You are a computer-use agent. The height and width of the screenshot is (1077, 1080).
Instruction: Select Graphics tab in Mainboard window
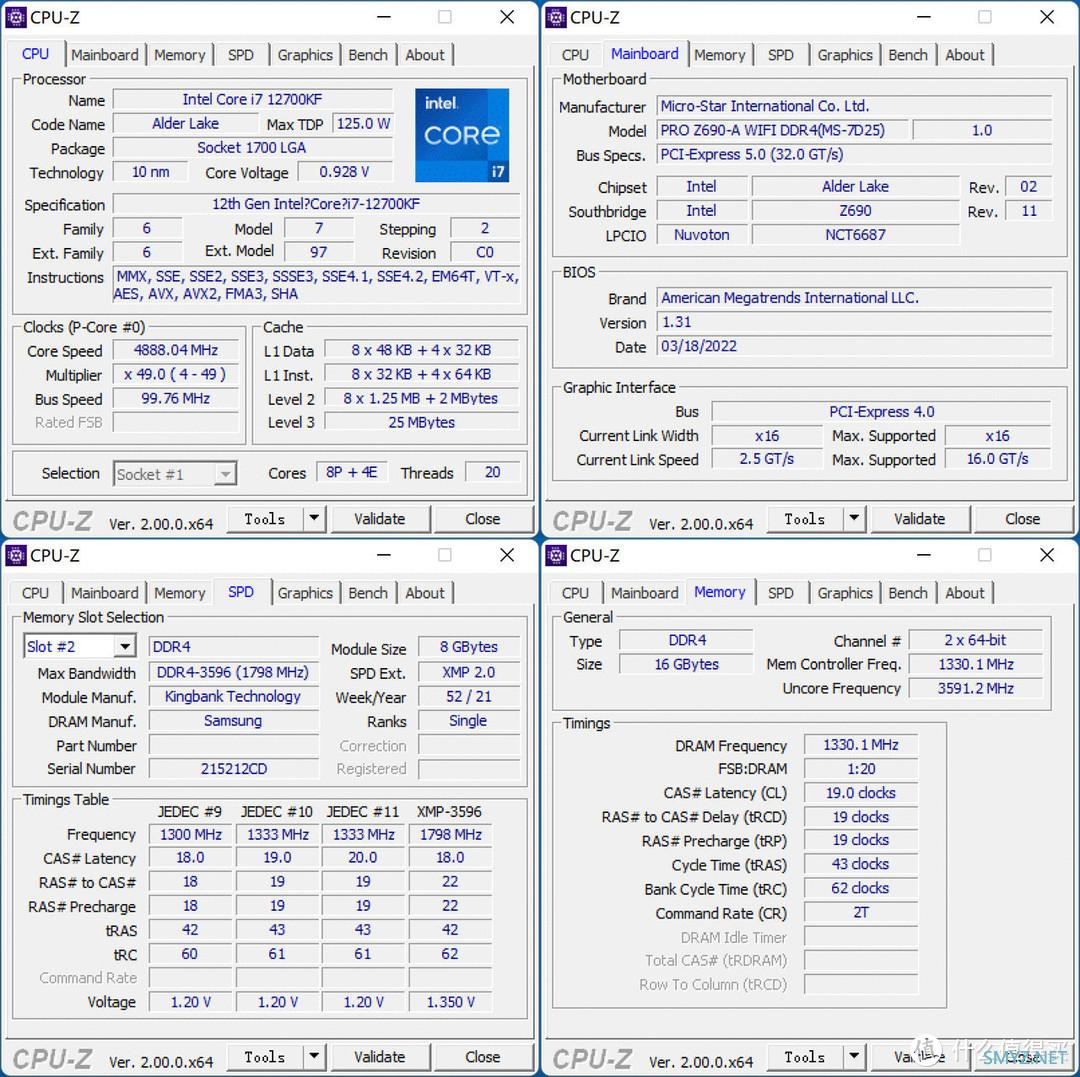pos(845,55)
